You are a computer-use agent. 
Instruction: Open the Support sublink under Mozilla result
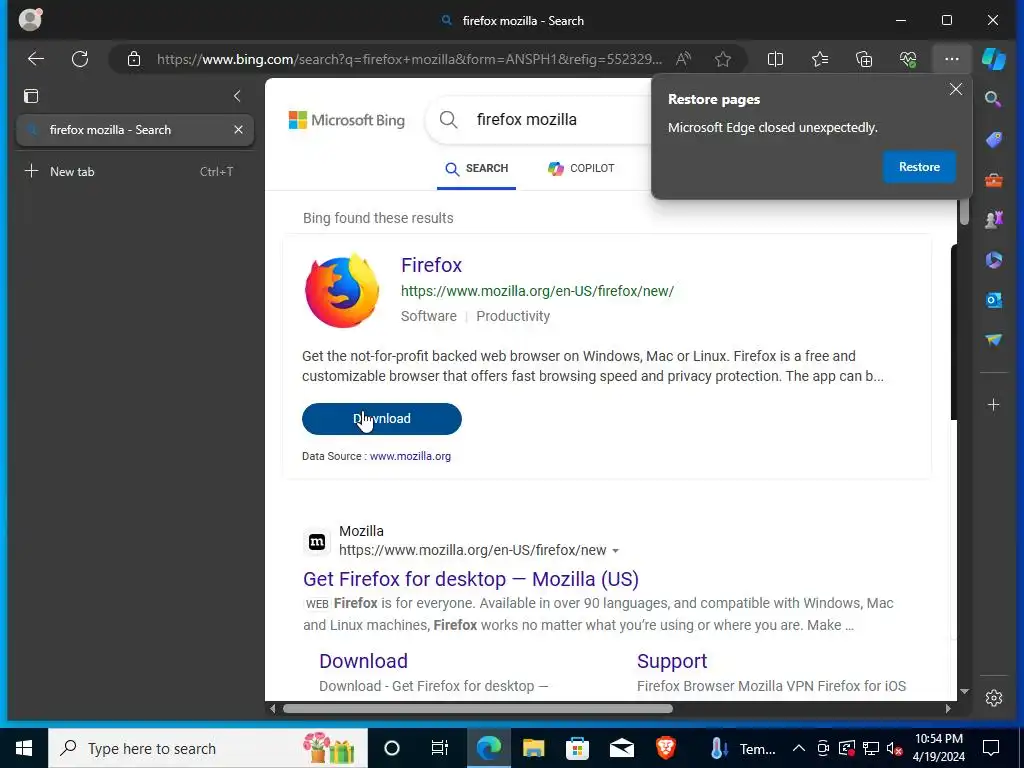click(x=672, y=661)
